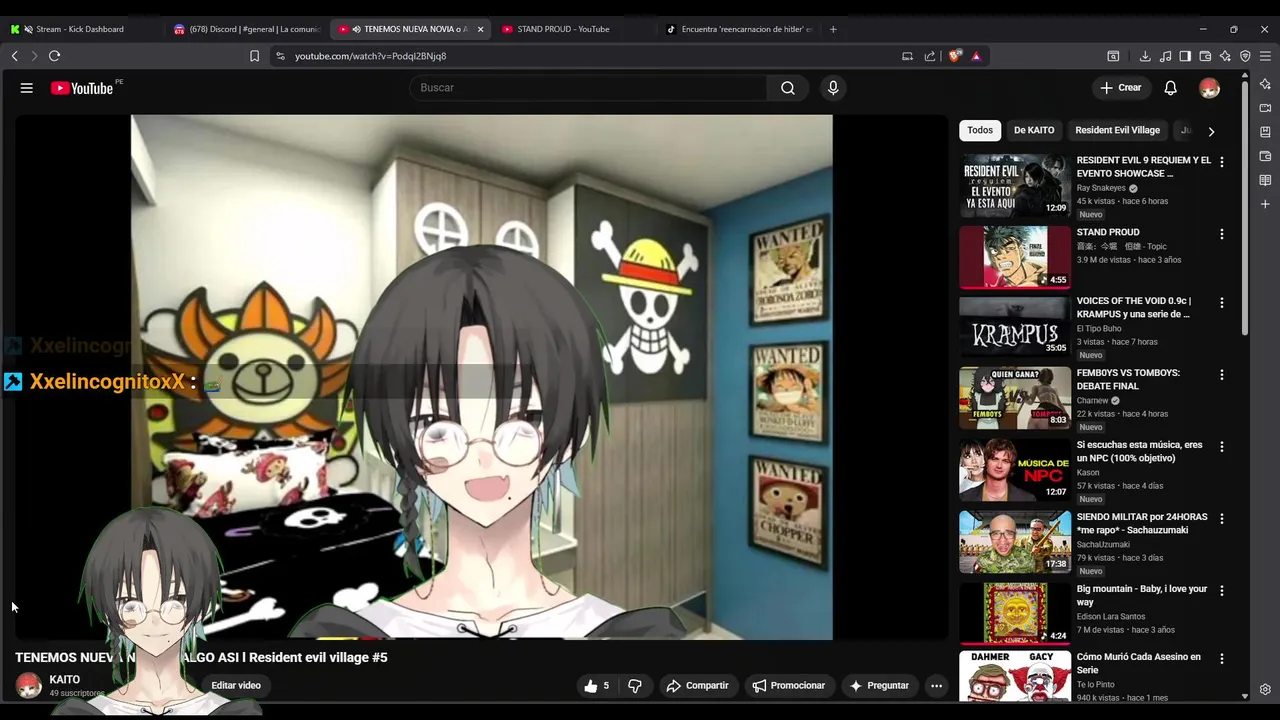
Task: Open options for VOICES OF THE VOID video
Action: (x=1221, y=302)
